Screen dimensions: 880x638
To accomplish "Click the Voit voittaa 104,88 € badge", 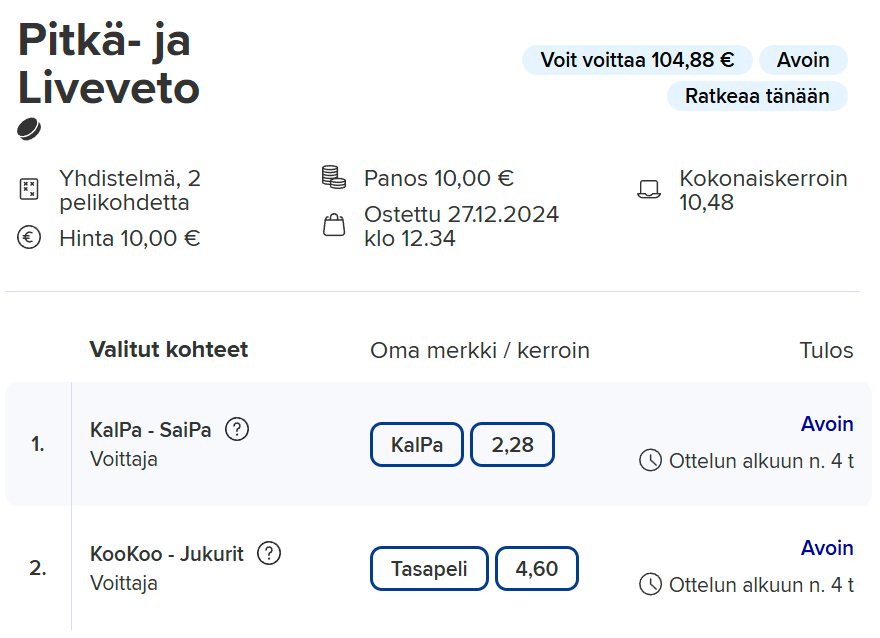I will pos(637,59).
